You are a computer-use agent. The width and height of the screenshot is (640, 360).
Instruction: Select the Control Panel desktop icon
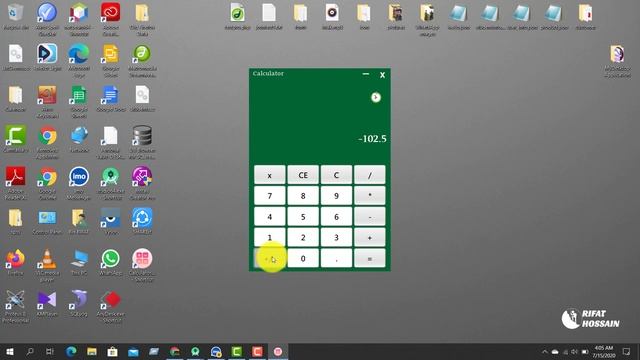coord(47,222)
